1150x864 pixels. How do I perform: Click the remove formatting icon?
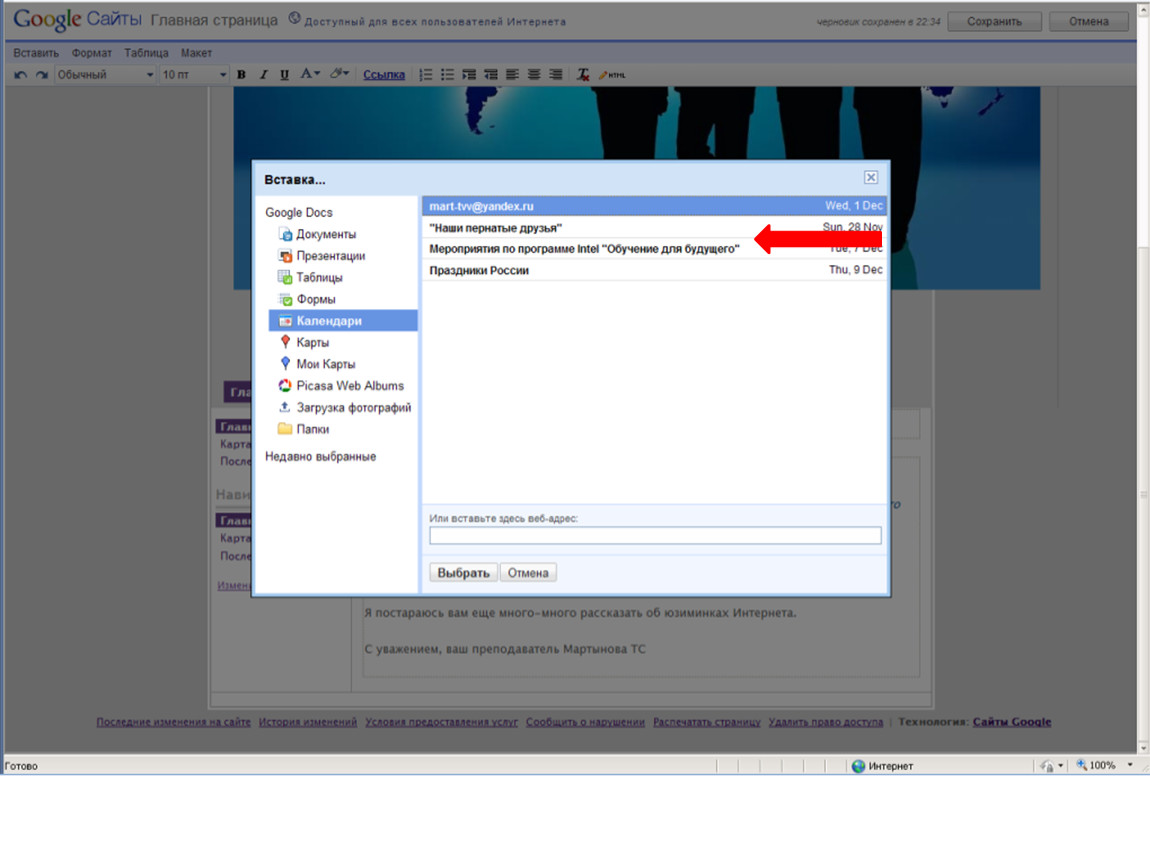coord(583,75)
